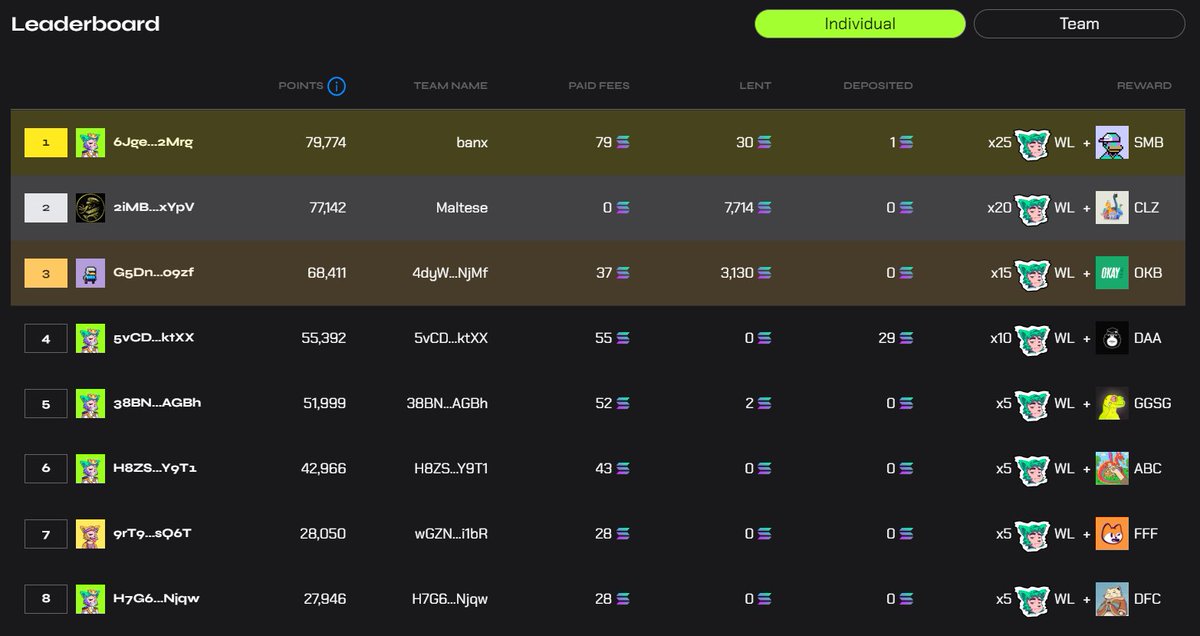Viewport: 1200px width, 636px height.
Task: Click the hamster DFC reward icon on rank 8
Action: click(1113, 598)
